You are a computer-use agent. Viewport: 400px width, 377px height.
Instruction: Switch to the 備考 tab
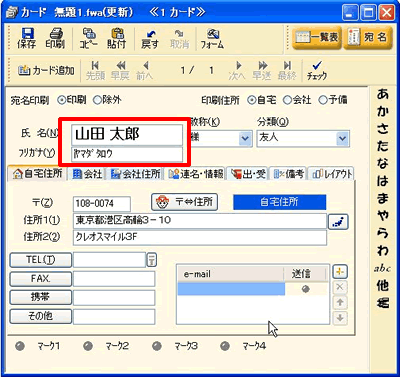tap(288, 174)
